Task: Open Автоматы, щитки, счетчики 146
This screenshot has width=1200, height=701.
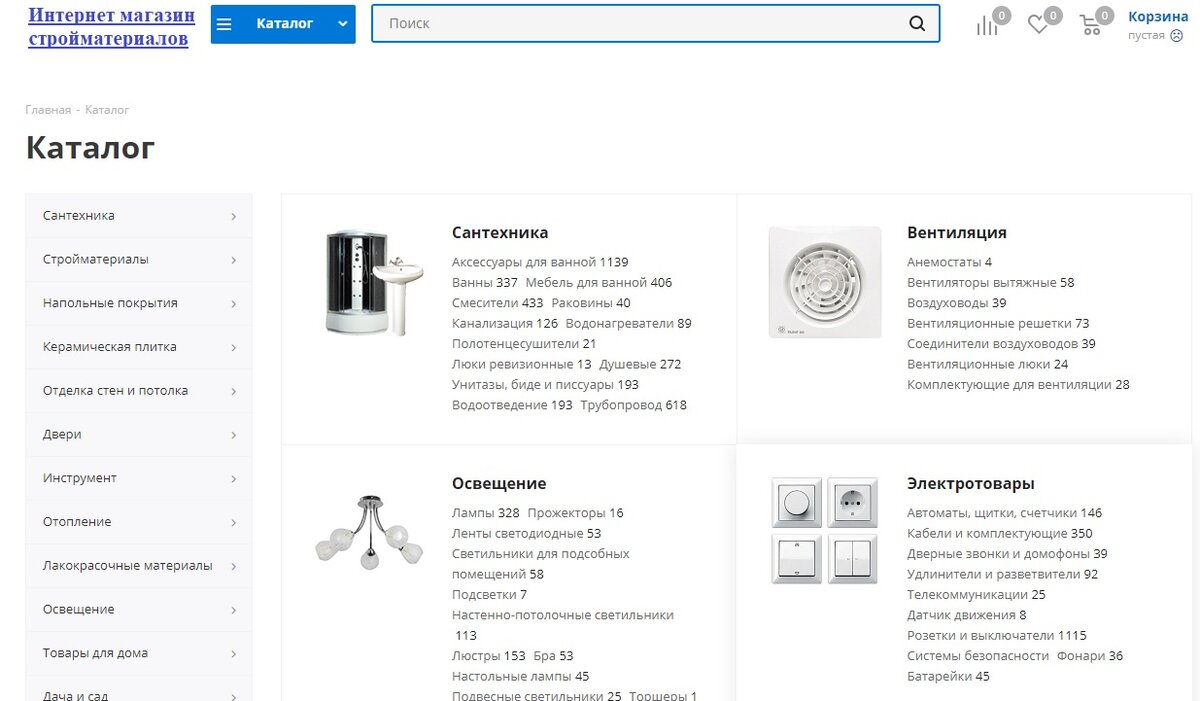Action: [1004, 513]
